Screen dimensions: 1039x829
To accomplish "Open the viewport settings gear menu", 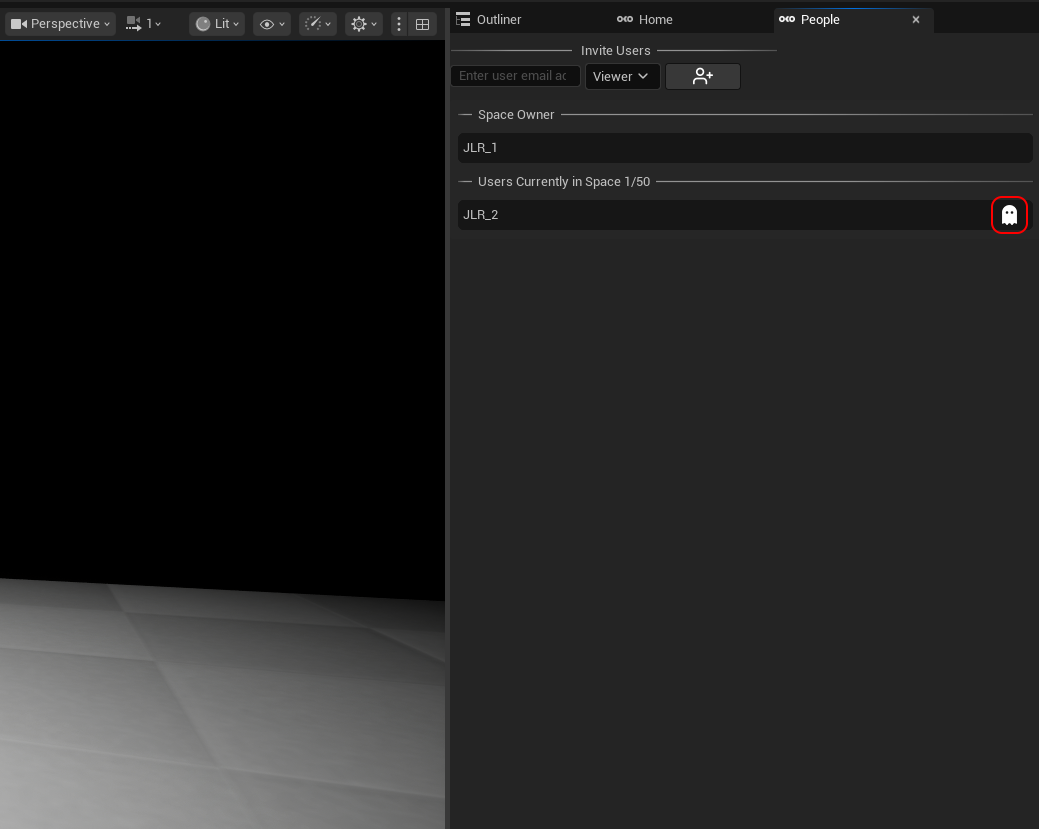I will tap(363, 23).
